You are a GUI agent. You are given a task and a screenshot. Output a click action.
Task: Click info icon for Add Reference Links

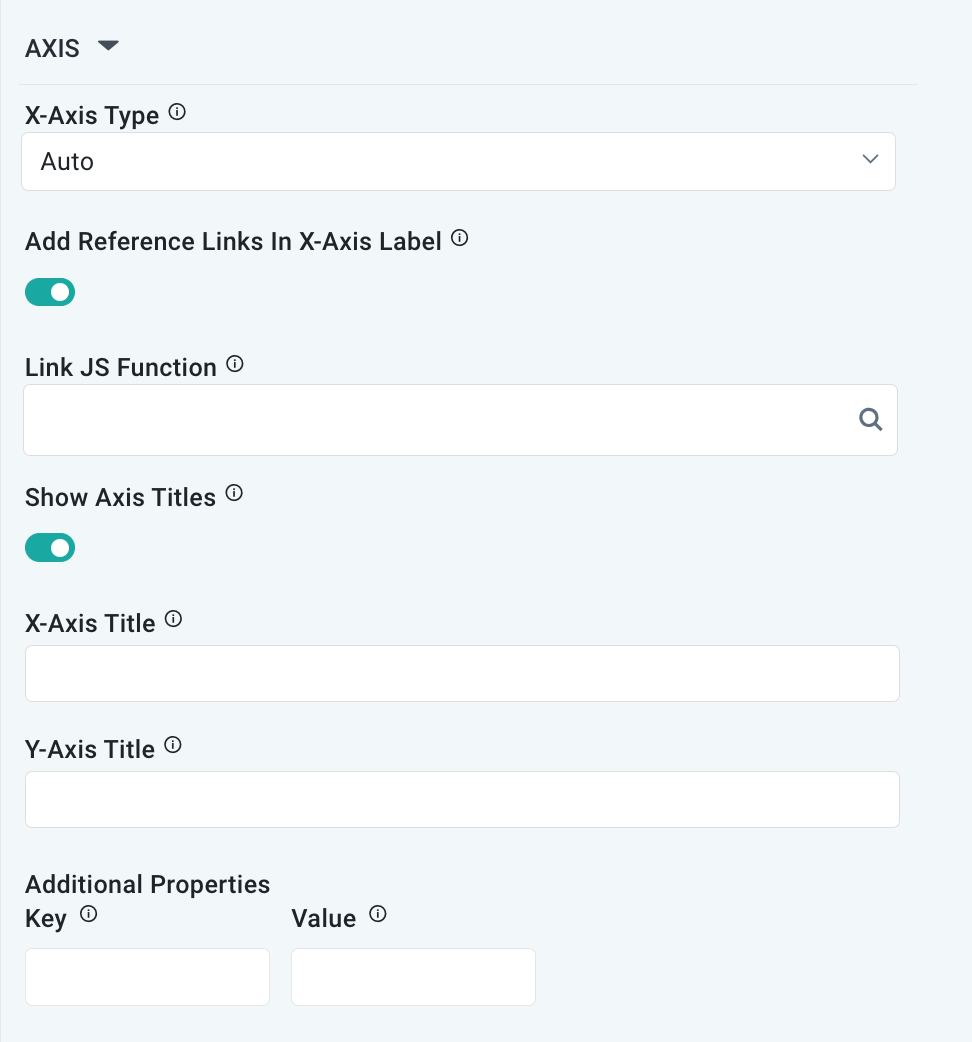point(460,239)
